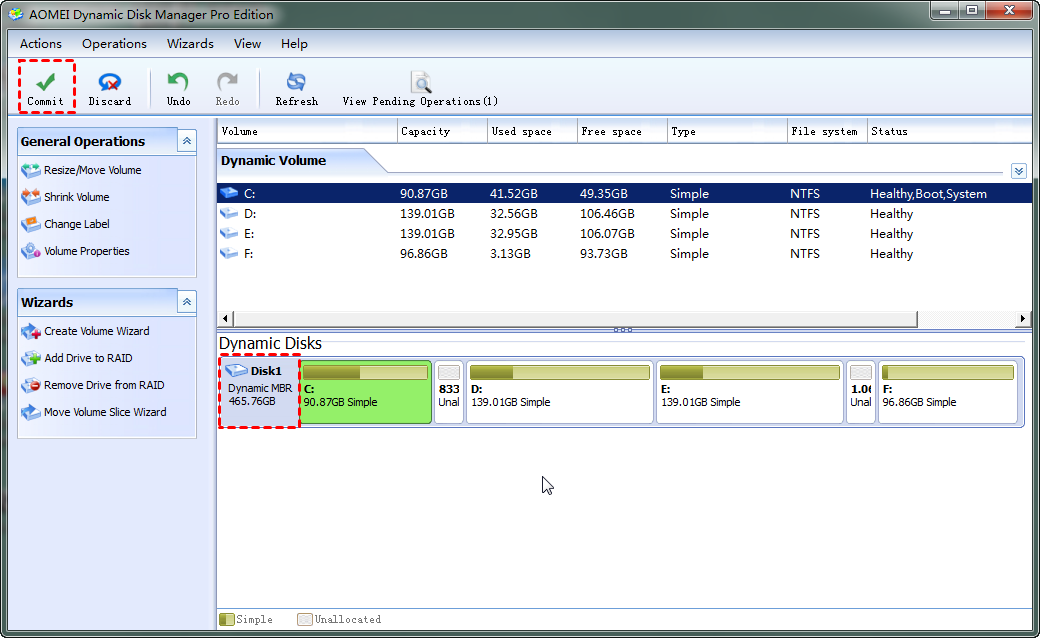1040x638 pixels.
Task: Click the volume list left scroll arrow
Action: [225, 318]
